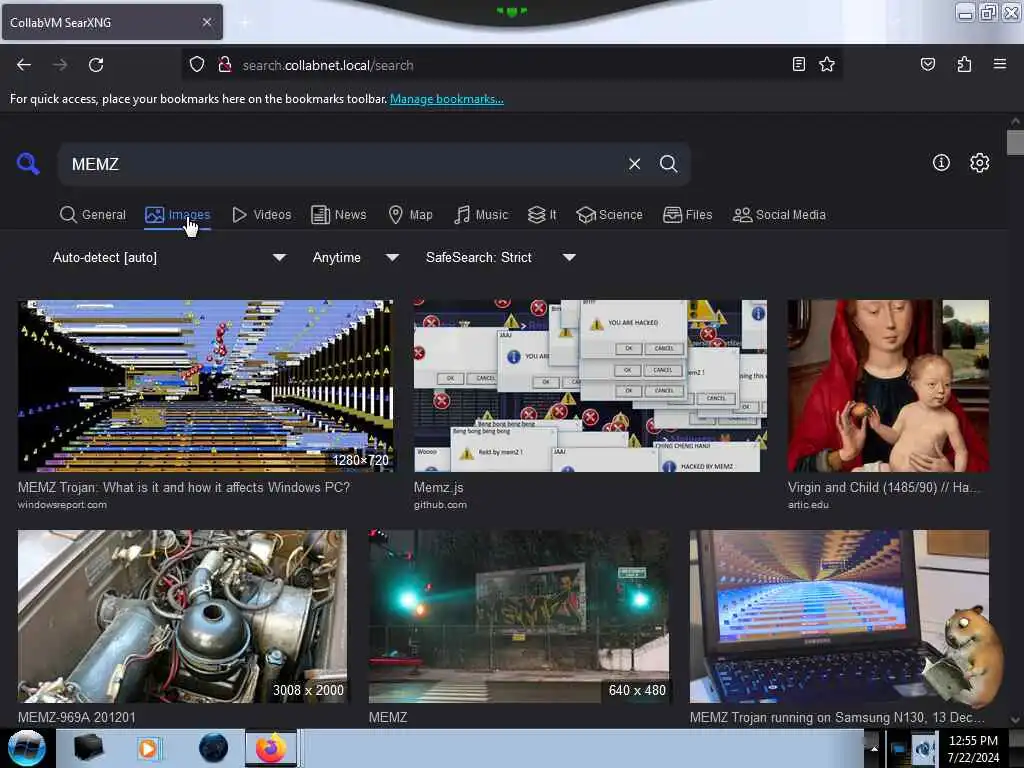Open the Map tab
Screen dimensions: 1024x768
pos(410,215)
